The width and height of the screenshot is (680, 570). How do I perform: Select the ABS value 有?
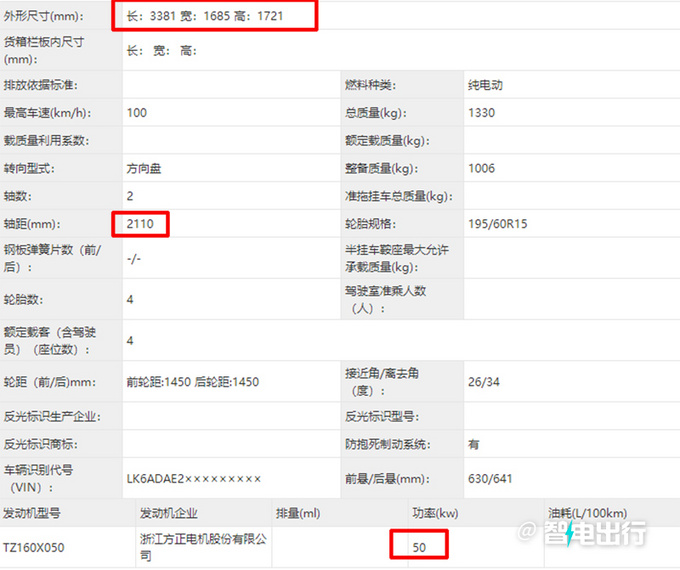pos(474,444)
